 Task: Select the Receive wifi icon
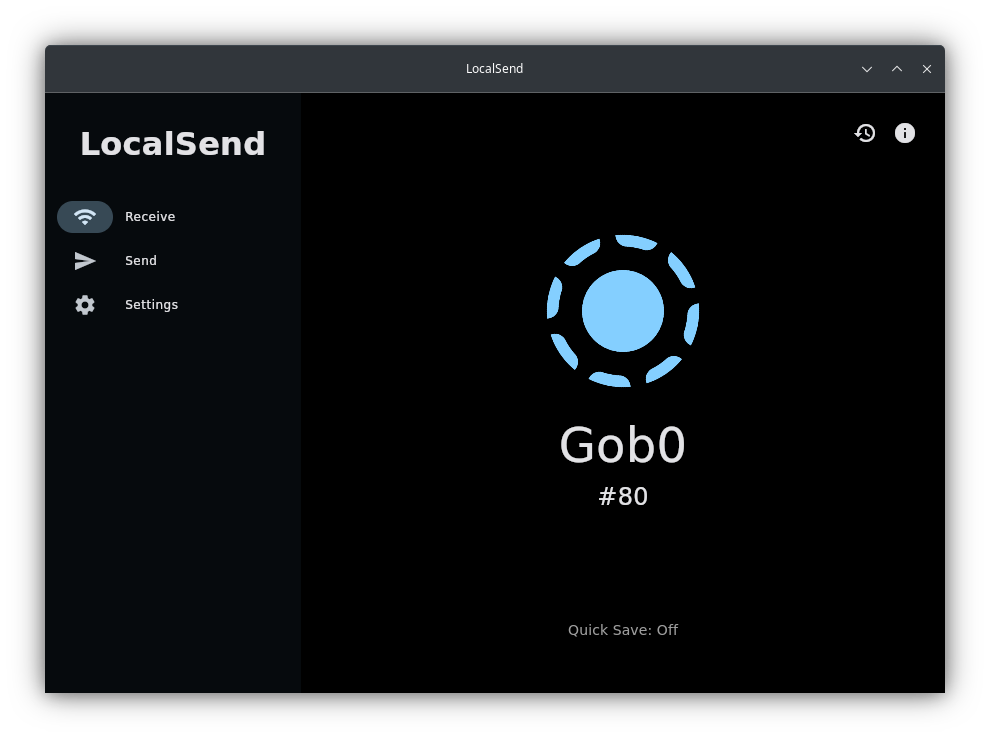coord(85,217)
